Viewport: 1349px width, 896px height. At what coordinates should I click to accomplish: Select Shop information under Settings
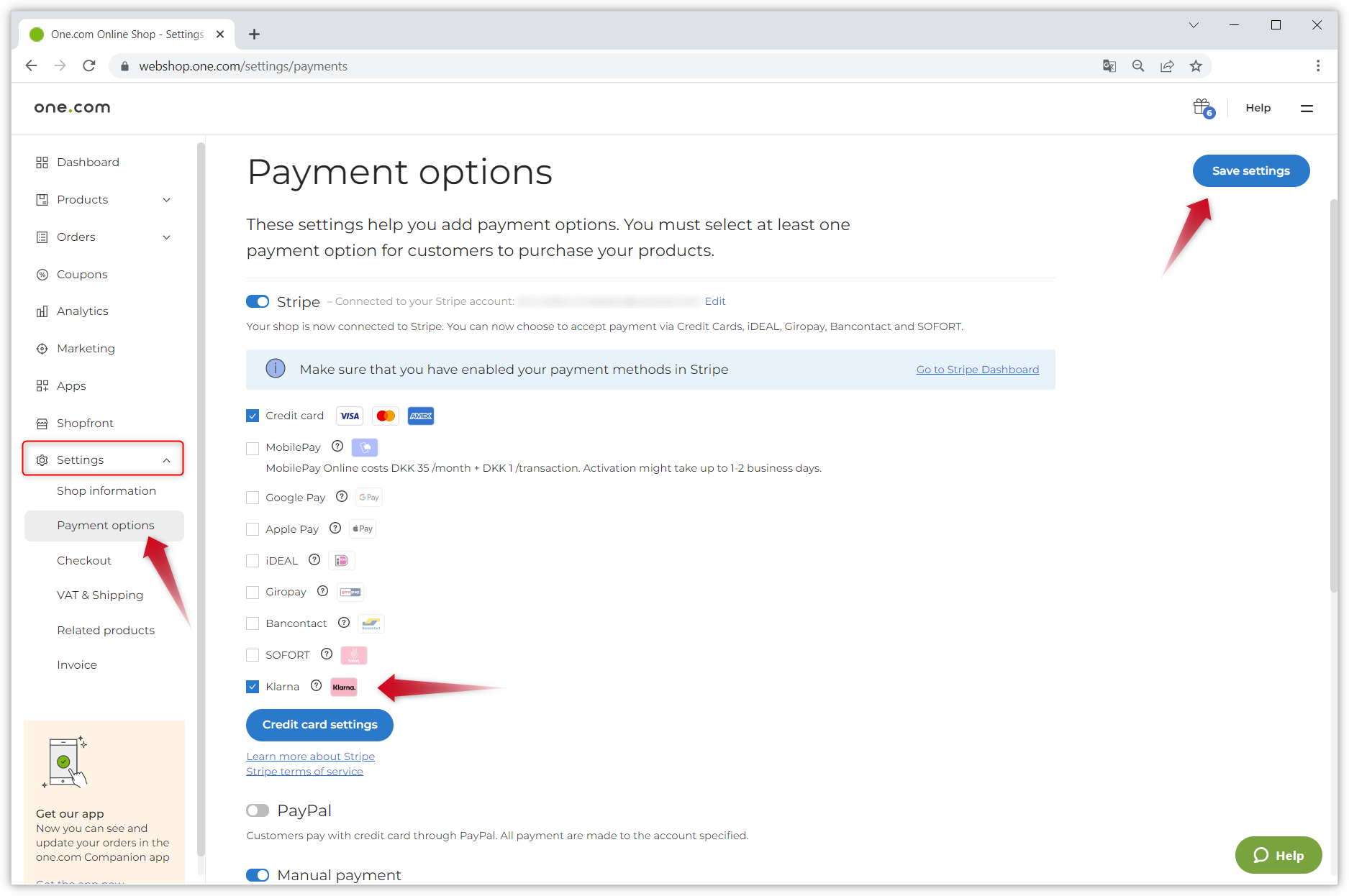point(106,491)
